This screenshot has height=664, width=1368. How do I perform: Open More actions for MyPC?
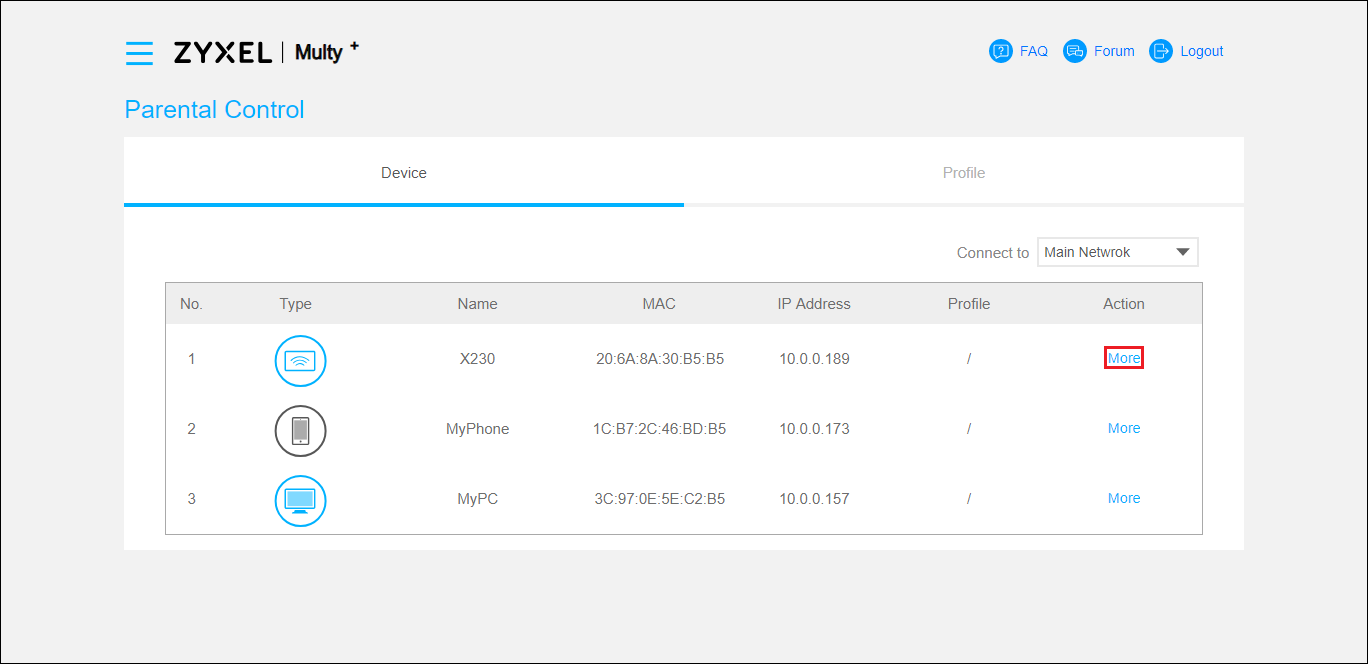pos(1124,498)
